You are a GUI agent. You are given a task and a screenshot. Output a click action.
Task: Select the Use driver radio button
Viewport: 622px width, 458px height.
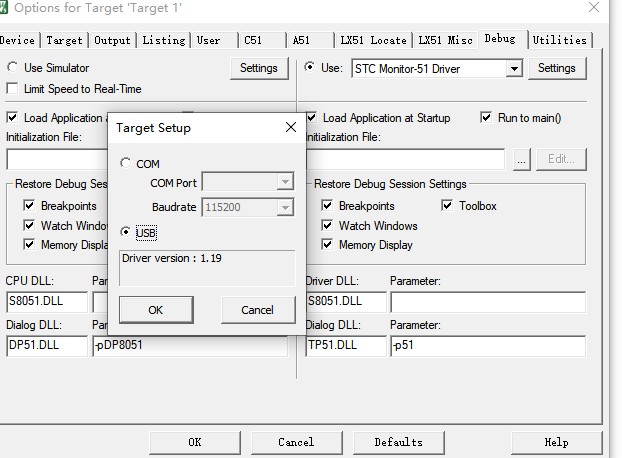(x=309, y=67)
